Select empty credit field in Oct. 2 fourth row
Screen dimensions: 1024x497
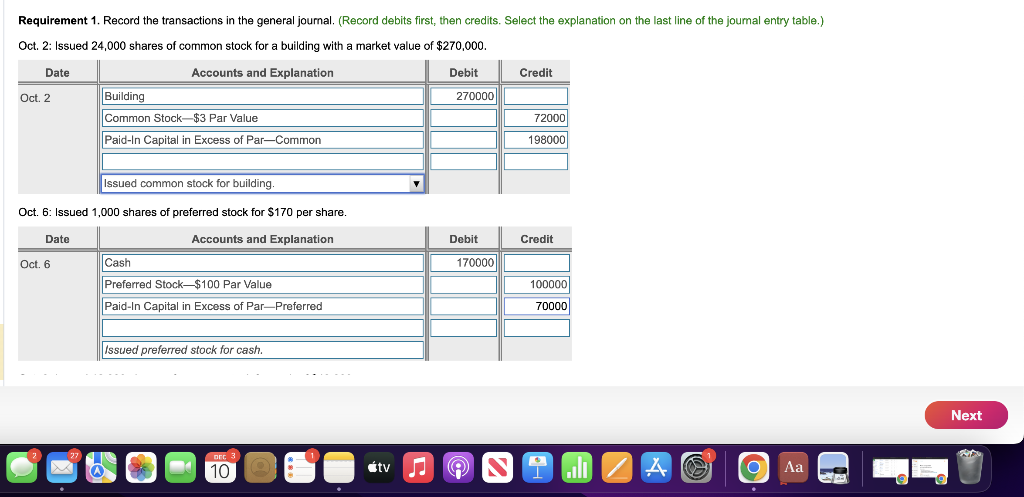(536, 161)
